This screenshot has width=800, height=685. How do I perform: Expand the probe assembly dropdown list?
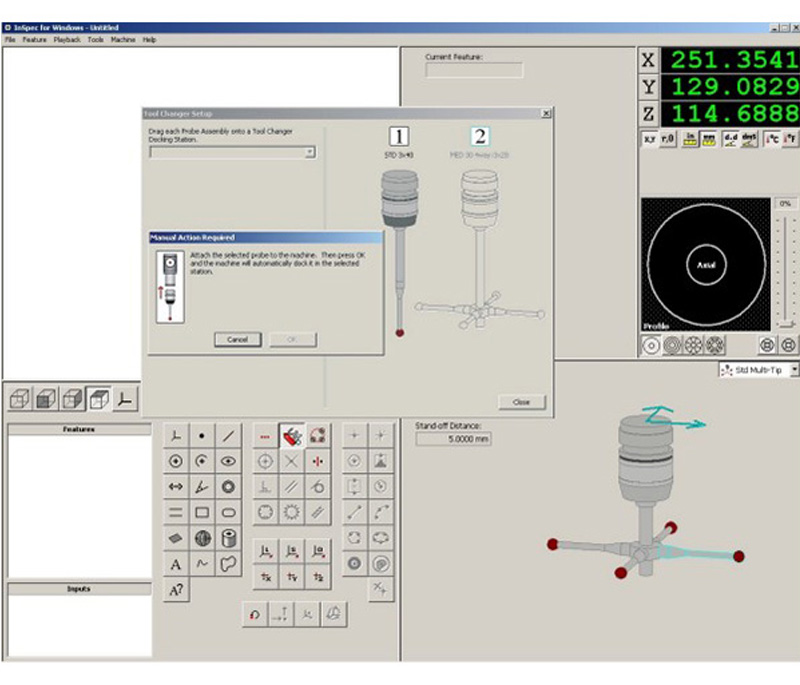click(310, 152)
